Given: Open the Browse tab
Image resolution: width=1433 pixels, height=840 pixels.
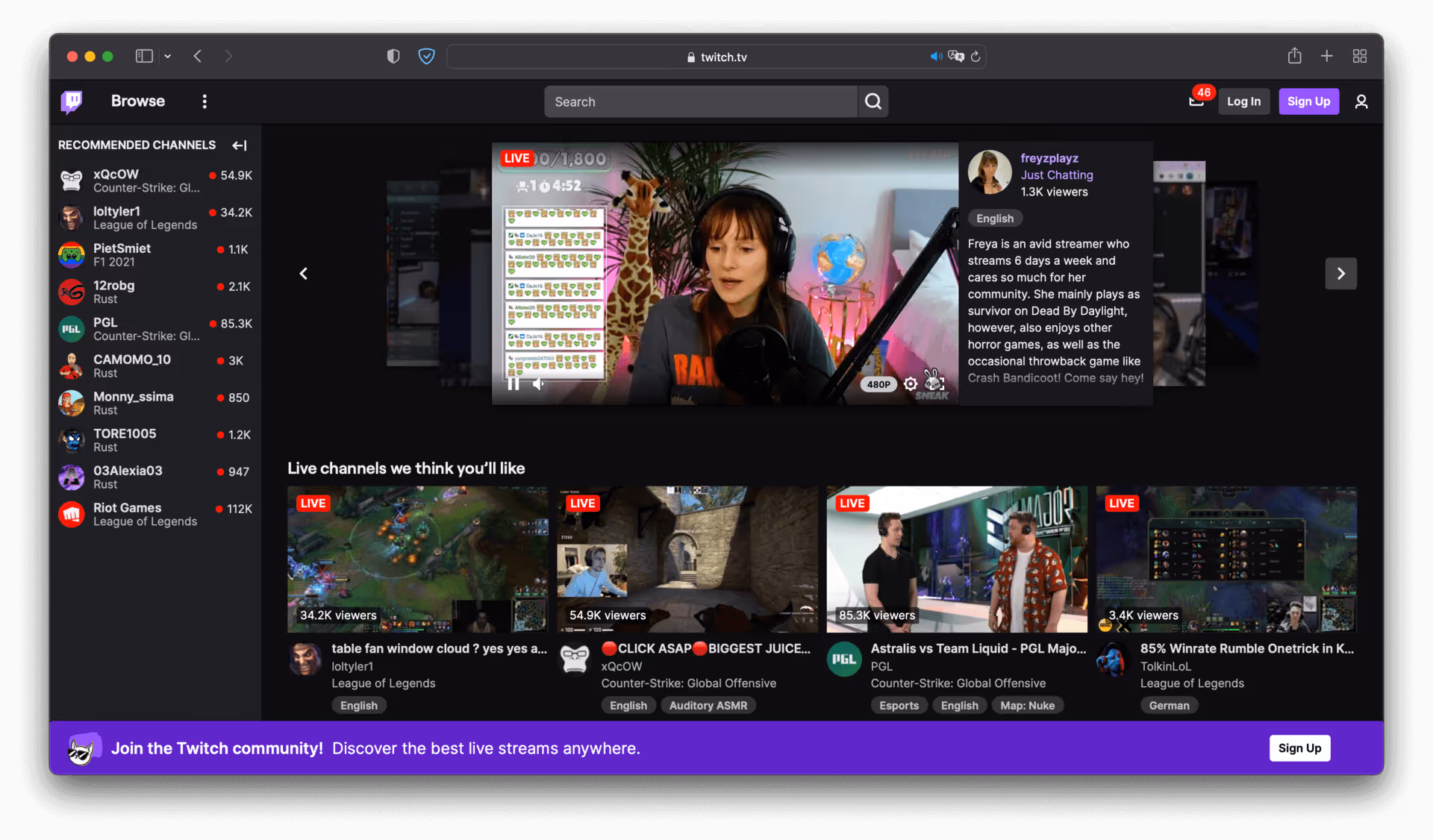Looking at the screenshot, I should click(x=138, y=101).
